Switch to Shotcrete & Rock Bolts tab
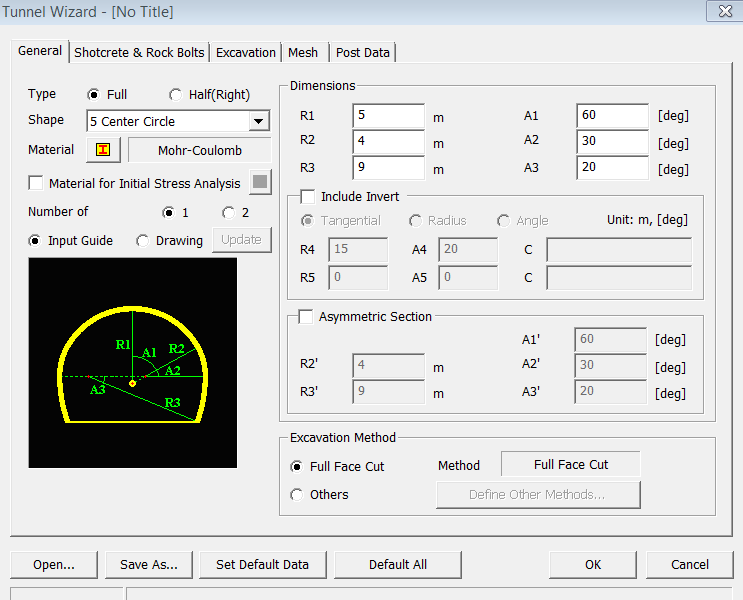The height and width of the screenshot is (600, 743). pyautogui.click(x=139, y=52)
